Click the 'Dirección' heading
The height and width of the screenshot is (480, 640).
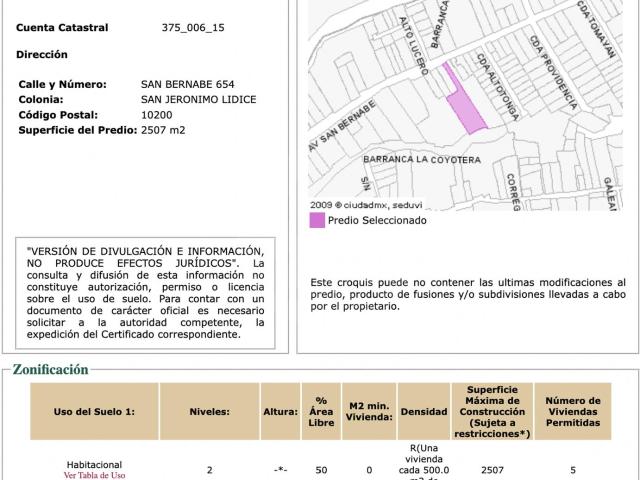(42, 54)
